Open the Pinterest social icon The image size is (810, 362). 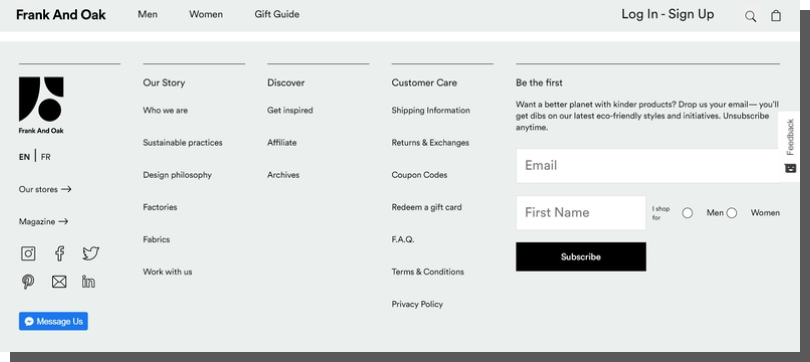pyautogui.click(x=28, y=282)
